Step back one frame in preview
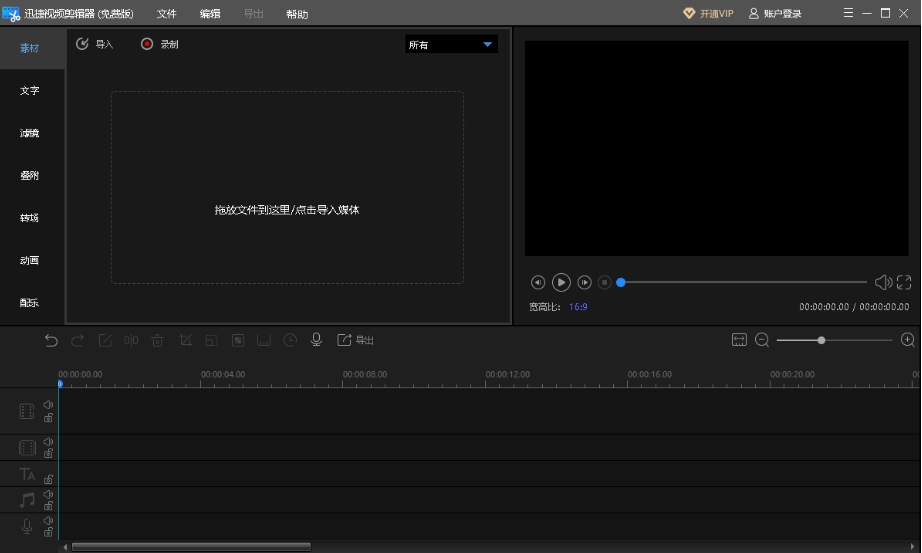This screenshot has width=922, height=553. [537, 282]
